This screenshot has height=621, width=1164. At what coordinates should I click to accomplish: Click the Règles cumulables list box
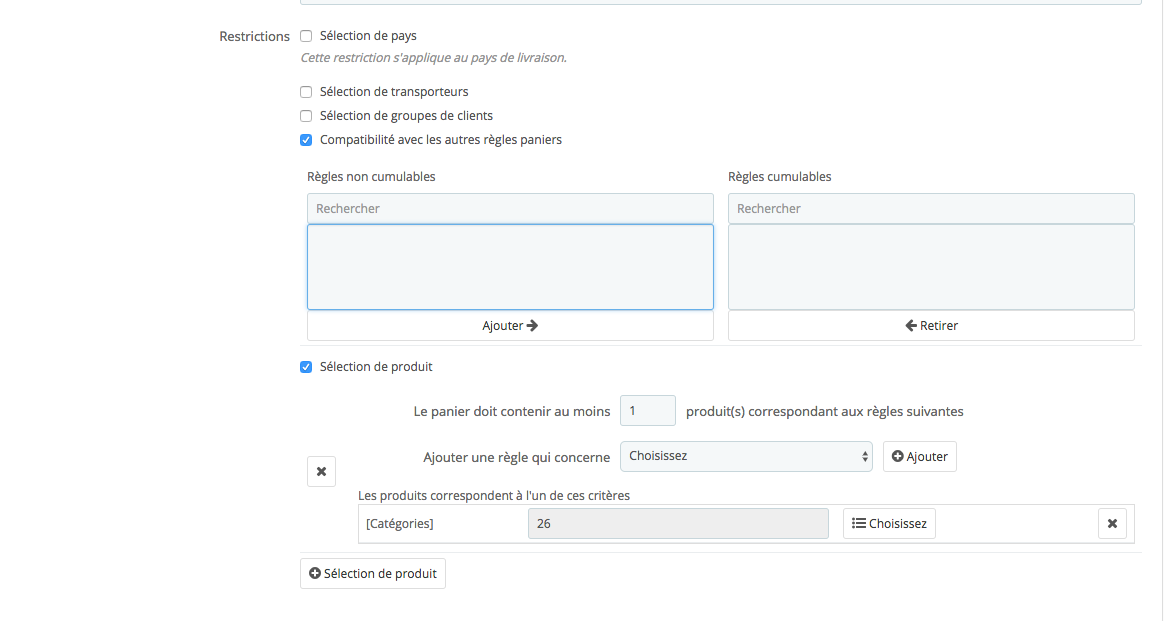pos(931,267)
